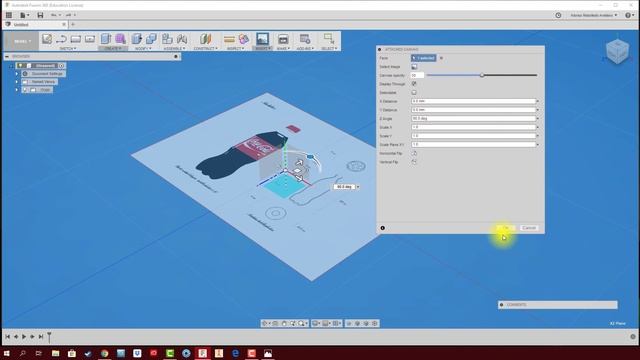Open the user account name dropdown
640x360 pixels.
[594, 15]
